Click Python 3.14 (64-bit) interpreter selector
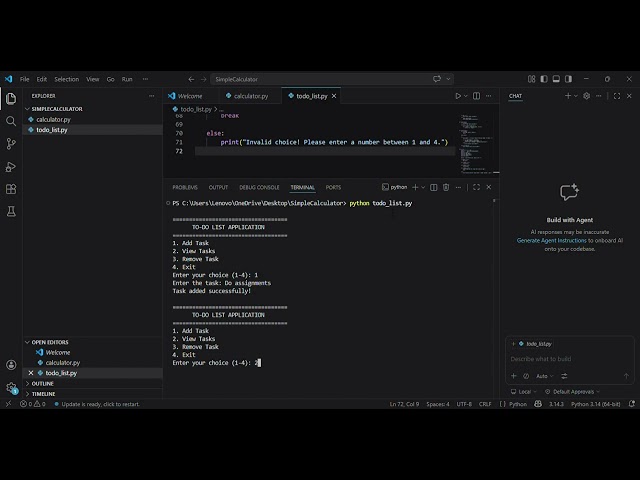This screenshot has height=480, width=640. tap(596, 404)
